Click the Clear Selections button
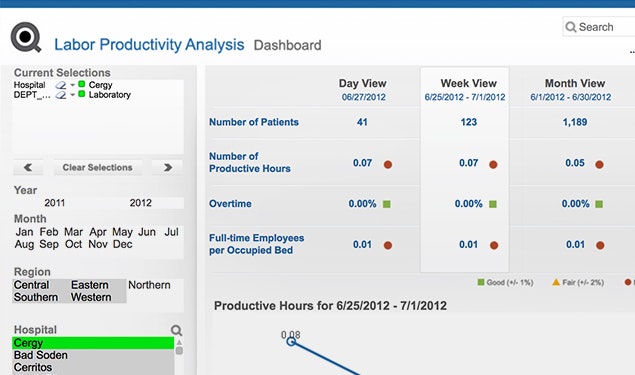This screenshot has width=635, height=375. [x=97, y=167]
